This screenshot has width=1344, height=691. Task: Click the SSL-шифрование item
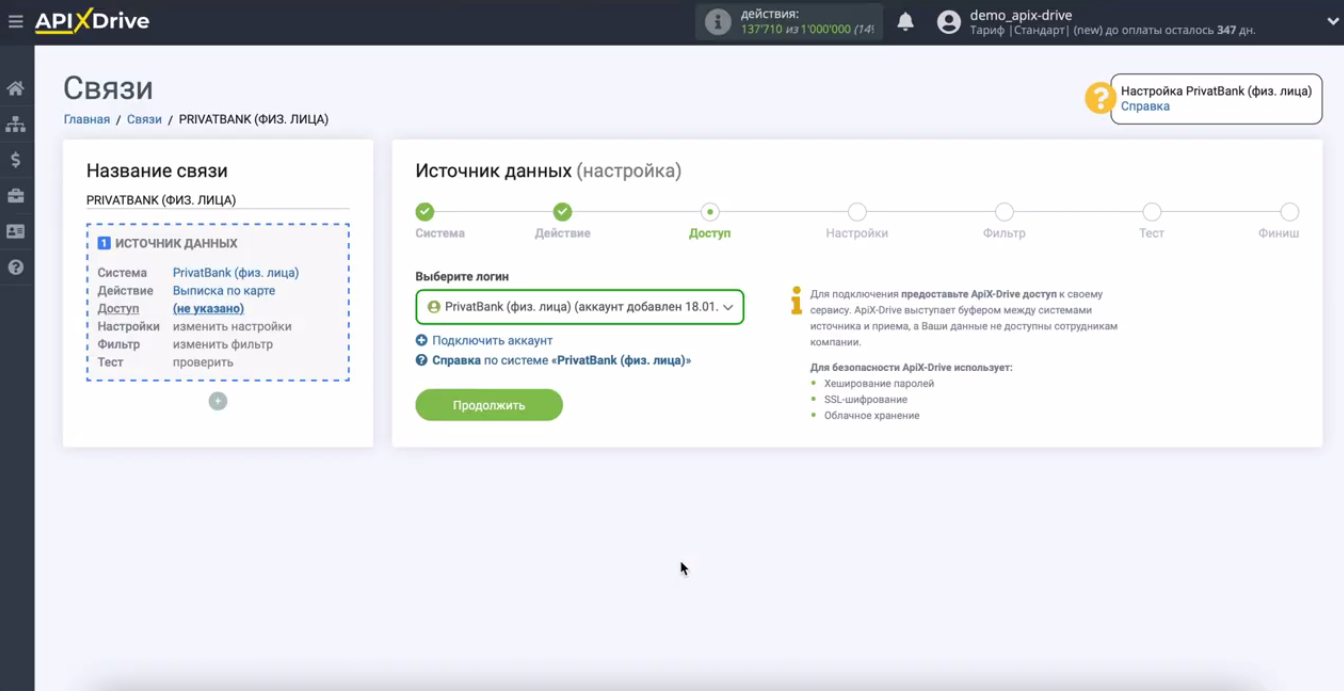tap(866, 399)
